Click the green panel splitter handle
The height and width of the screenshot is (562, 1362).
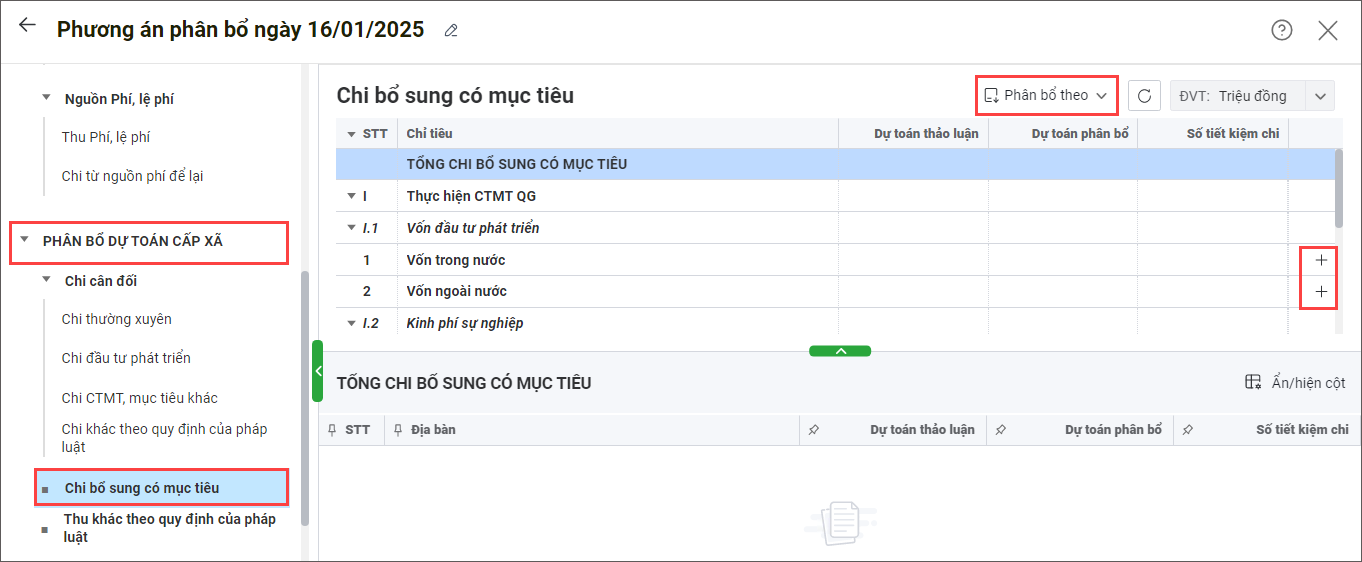pyautogui.click(x=840, y=351)
